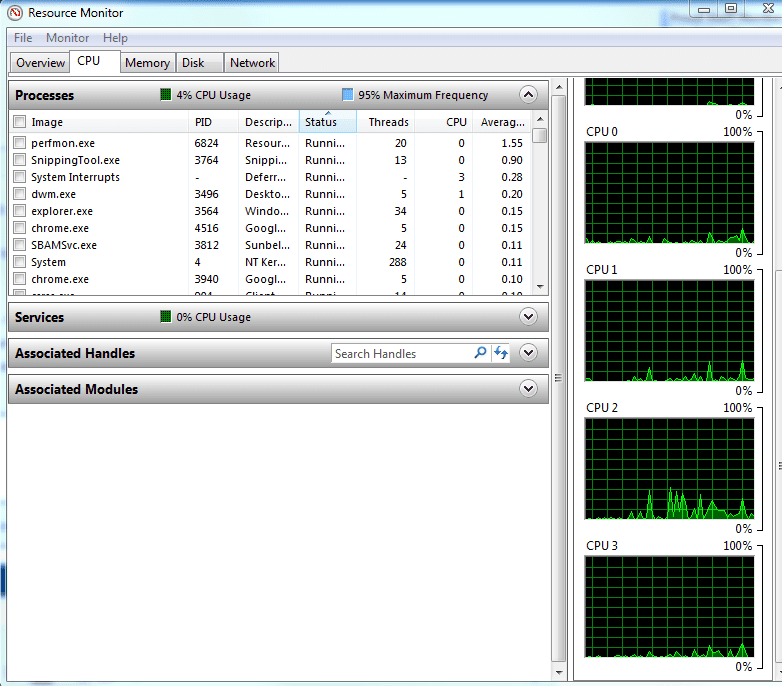The height and width of the screenshot is (686, 782).
Task: Open the Help menu
Action: coord(115,38)
